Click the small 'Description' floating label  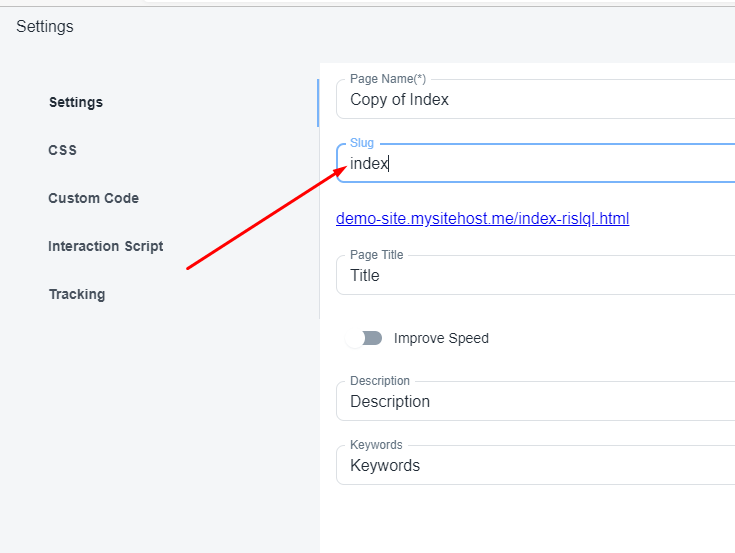(x=380, y=381)
